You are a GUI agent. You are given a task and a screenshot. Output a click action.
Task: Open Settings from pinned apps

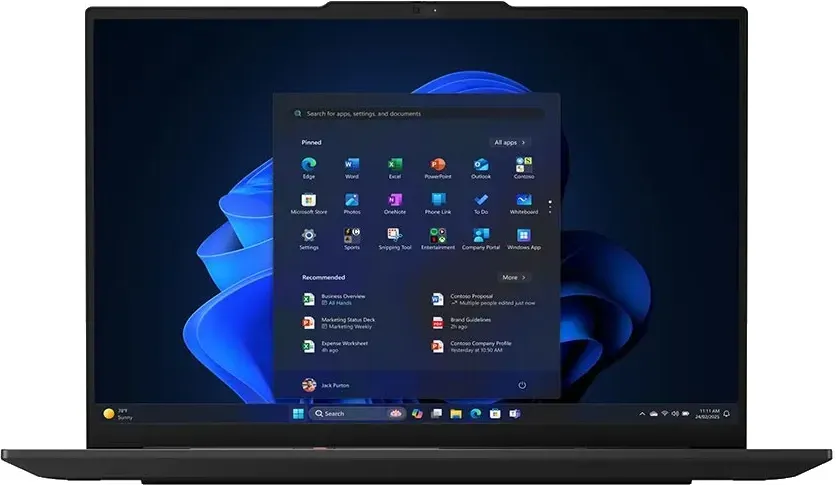click(309, 239)
